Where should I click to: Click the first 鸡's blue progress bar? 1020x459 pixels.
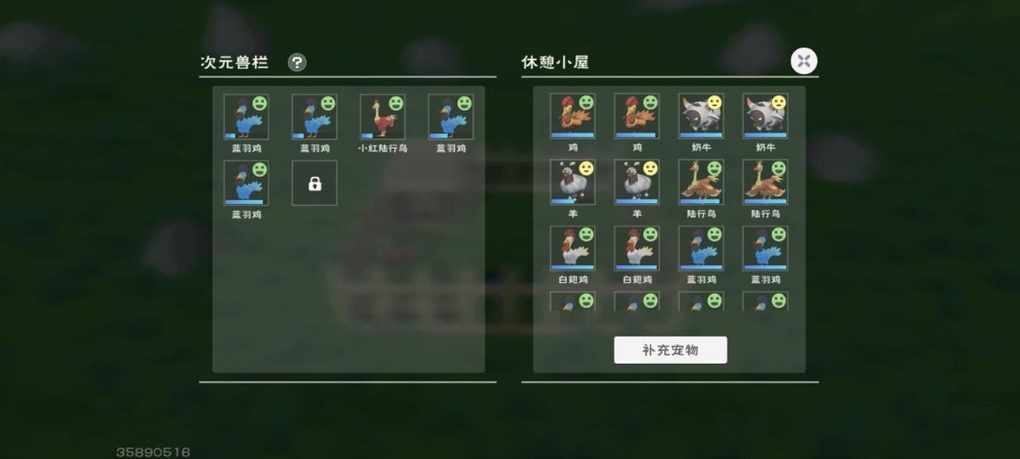(x=572, y=135)
